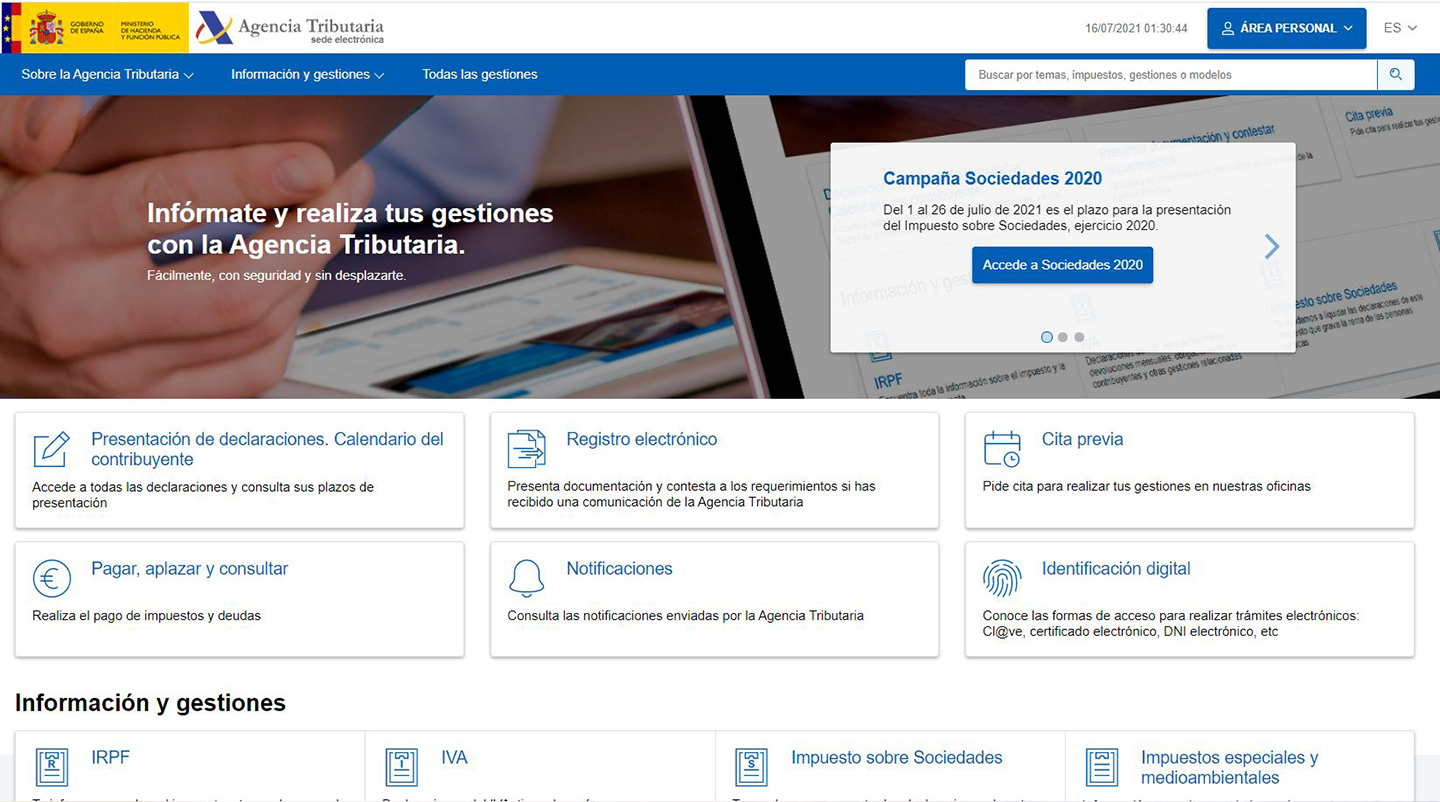Go to Todas las gestiones
The width and height of the screenshot is (1440, 802).
pos(480,75)
